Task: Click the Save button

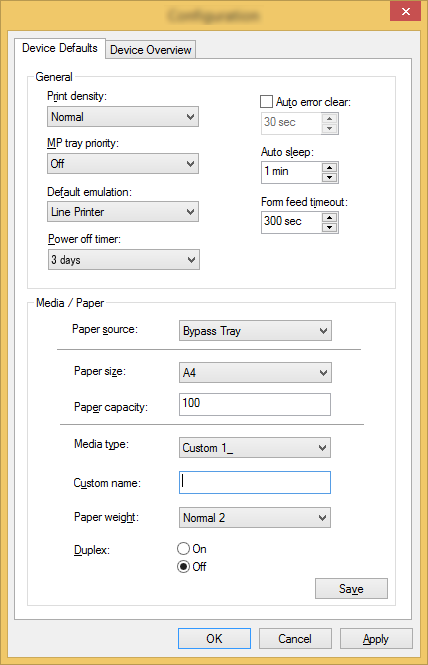Action: [351, 589]
